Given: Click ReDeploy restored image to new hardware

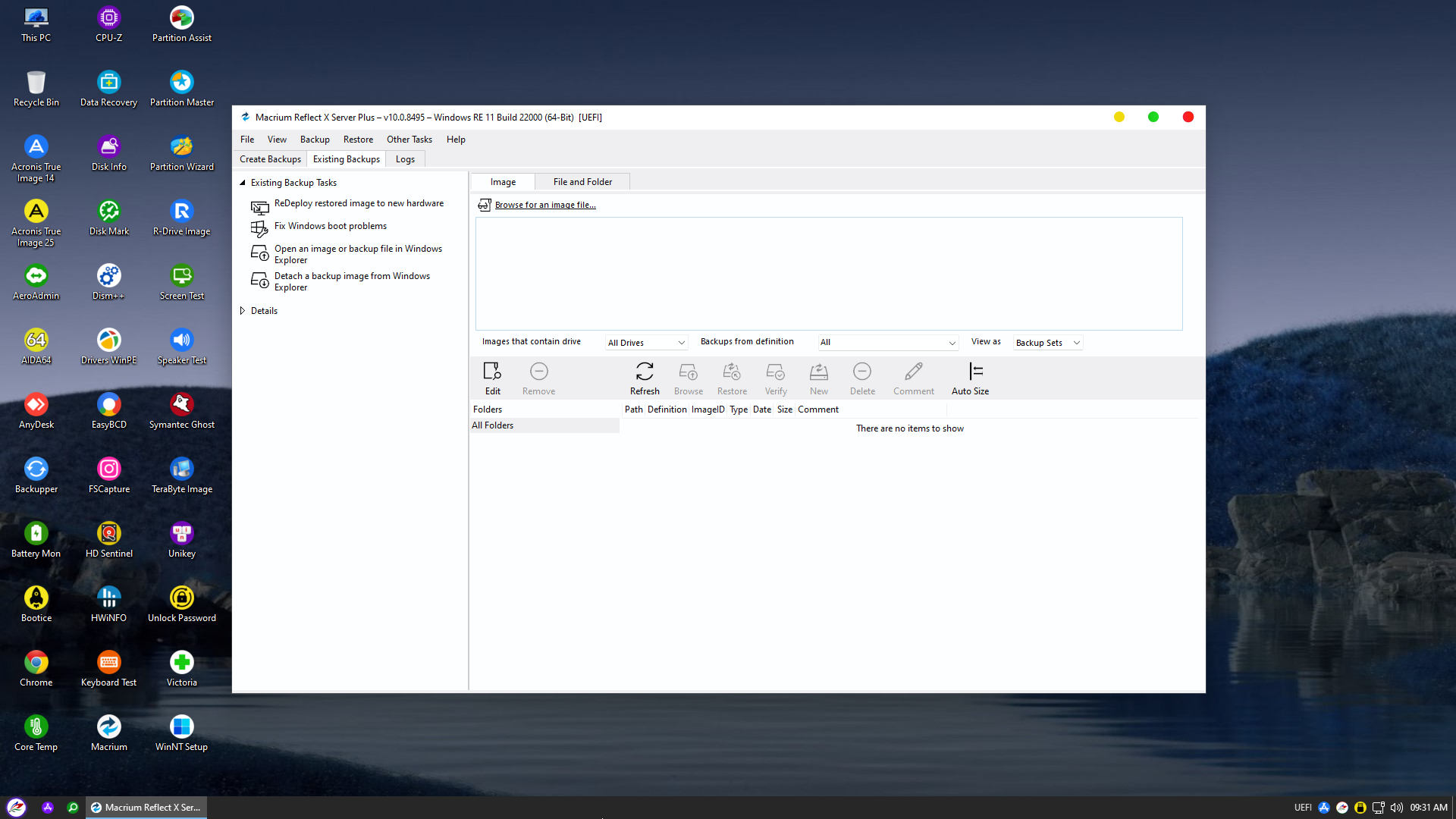Looking at the screenshot, I should tap(359, 203).
